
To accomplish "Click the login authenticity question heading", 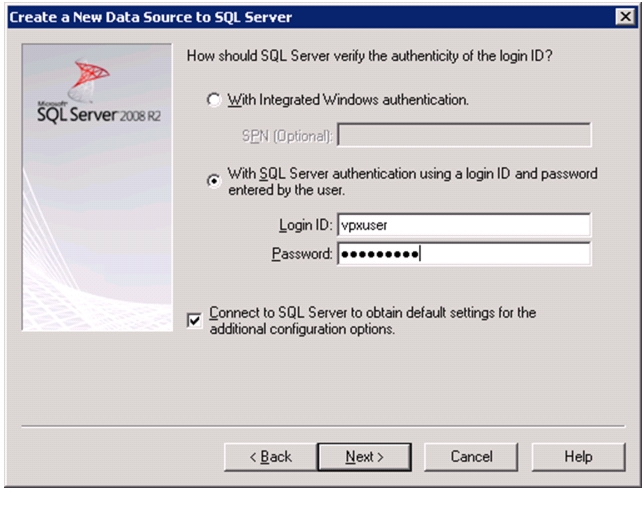I will coord(369,56).
